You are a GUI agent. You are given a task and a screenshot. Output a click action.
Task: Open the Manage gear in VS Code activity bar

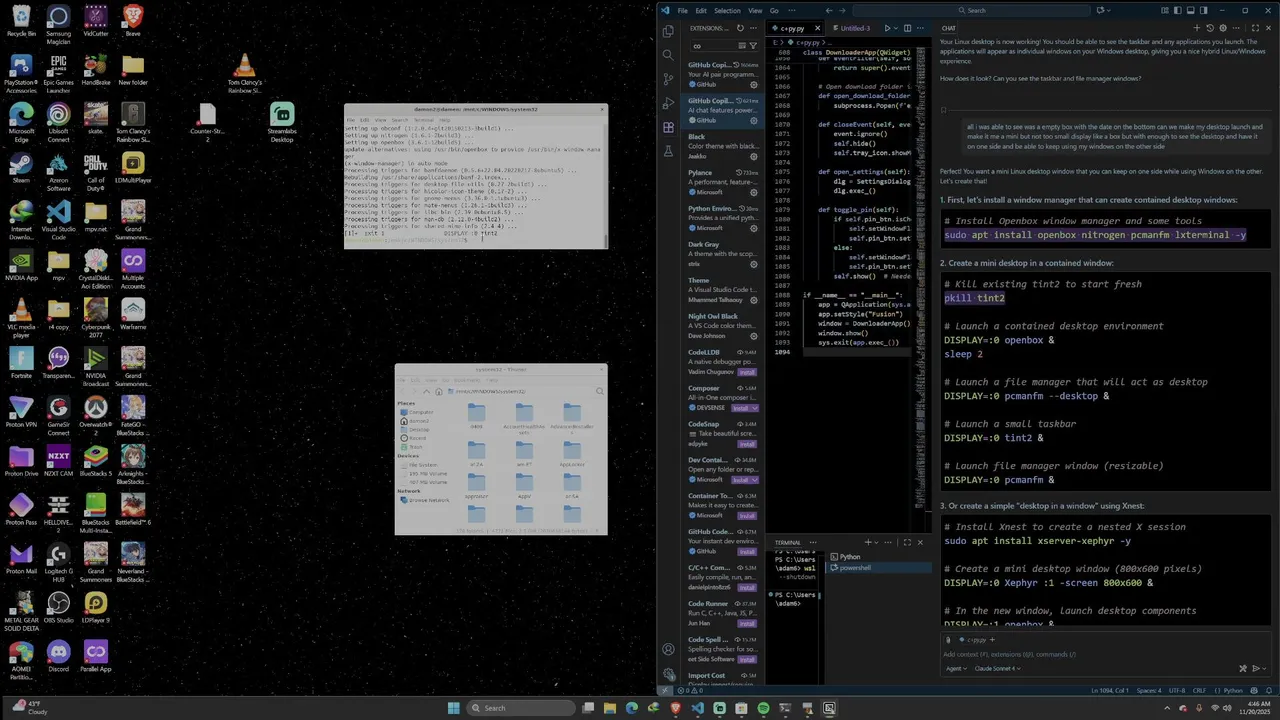pos(668,673)
